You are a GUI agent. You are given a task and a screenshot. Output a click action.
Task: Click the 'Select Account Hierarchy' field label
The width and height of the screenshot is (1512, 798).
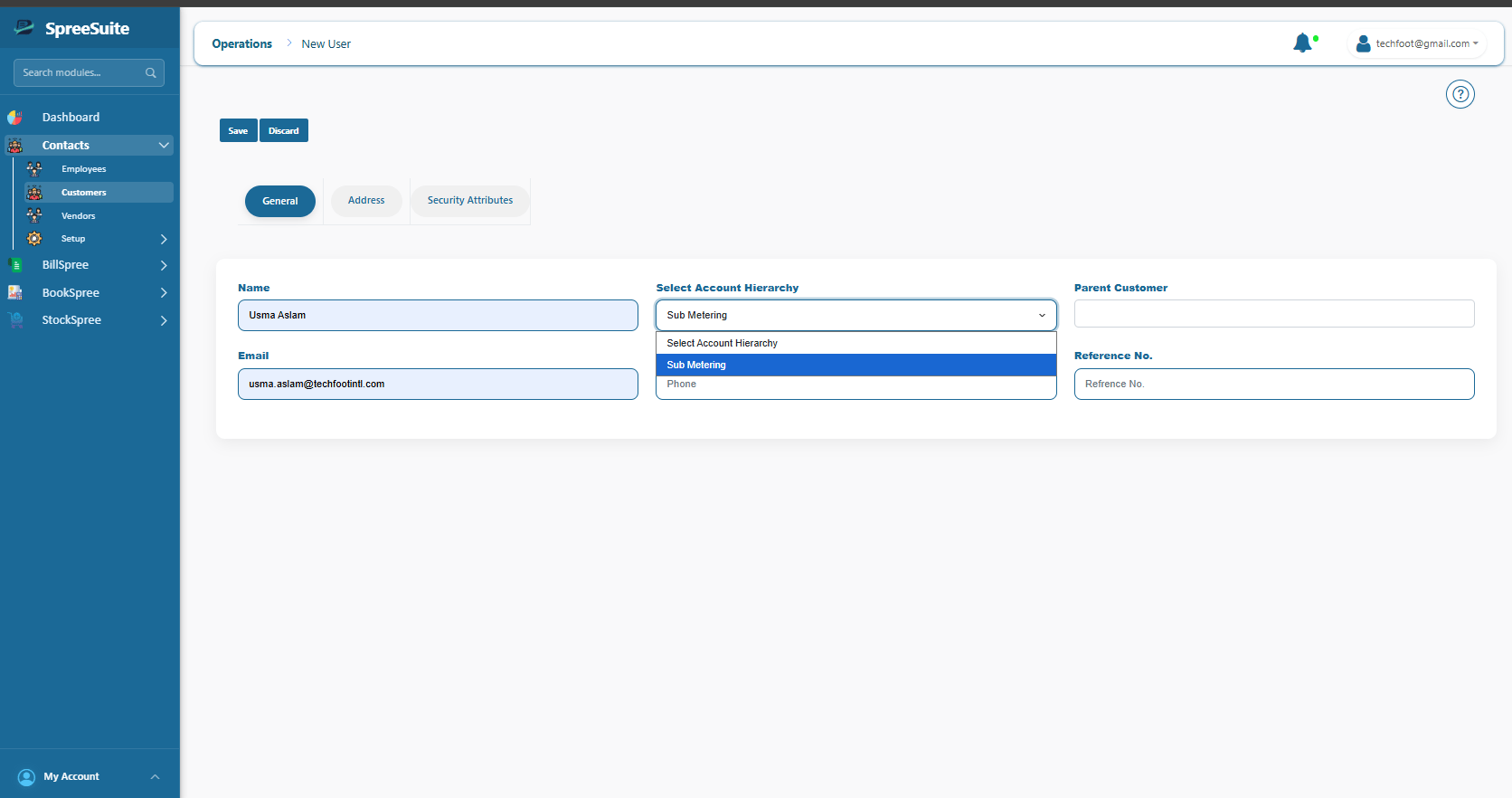tap(727, 288)
